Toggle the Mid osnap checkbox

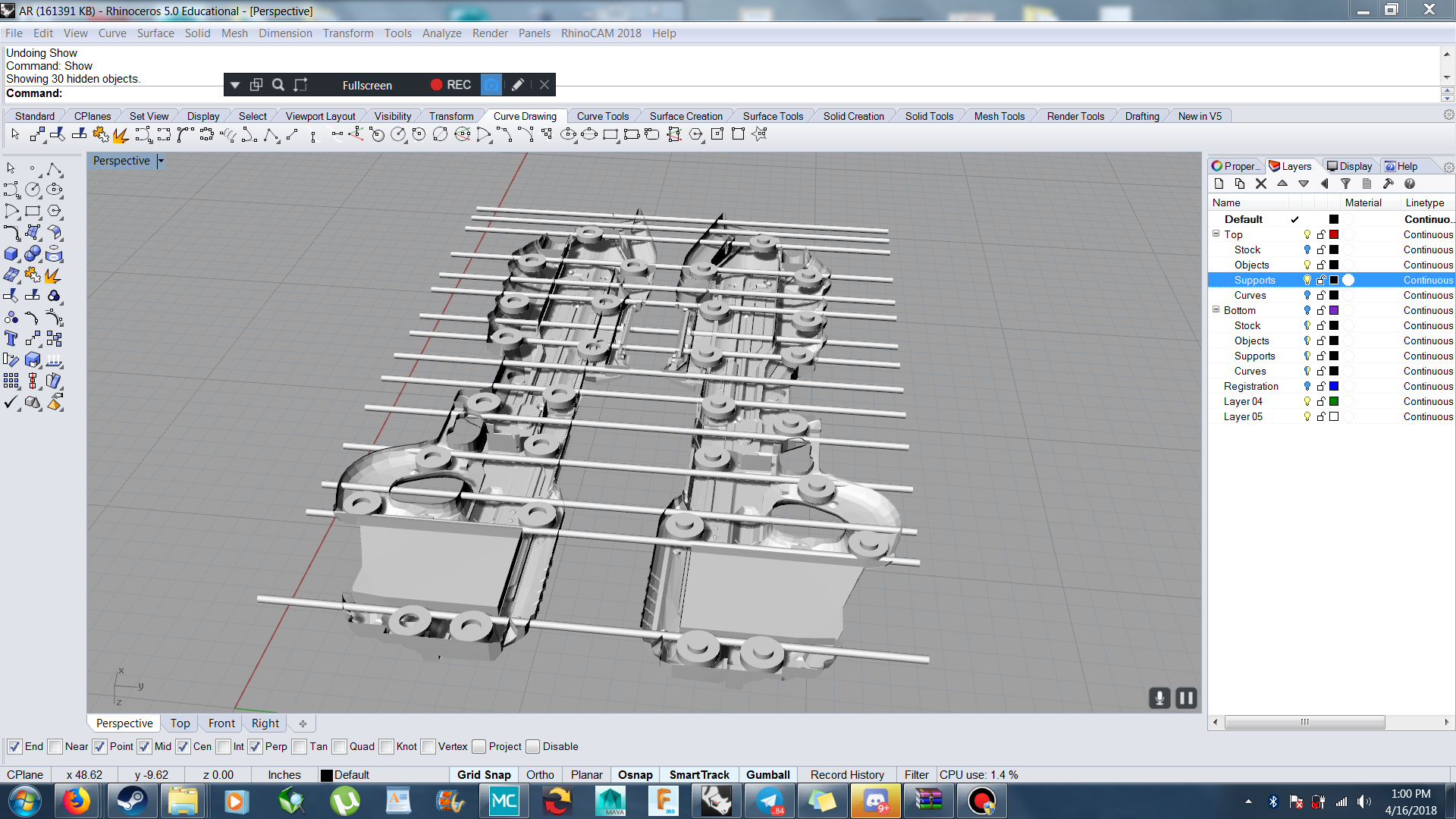[144, 747]
